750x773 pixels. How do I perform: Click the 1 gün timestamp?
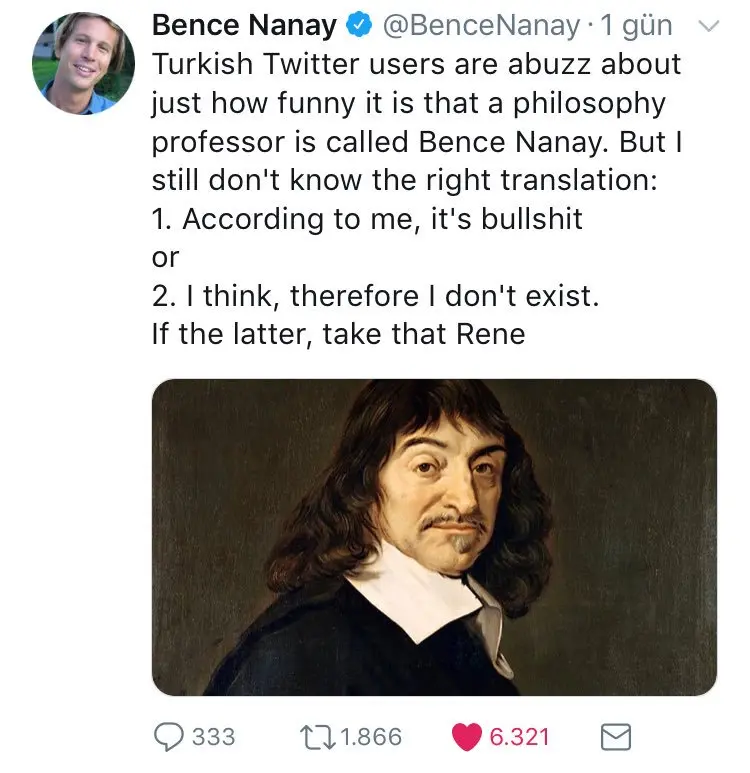(637, 26)
